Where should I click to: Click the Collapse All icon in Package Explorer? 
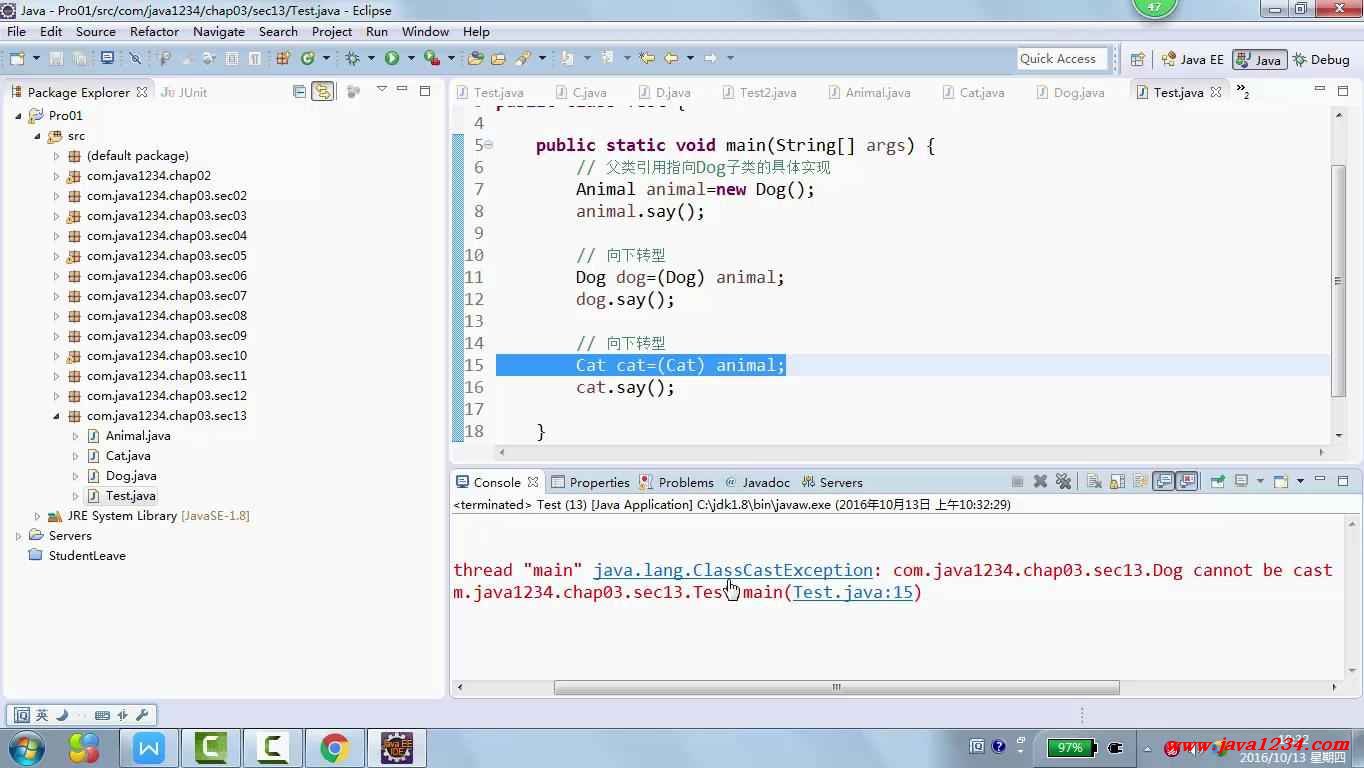point(299,91)
